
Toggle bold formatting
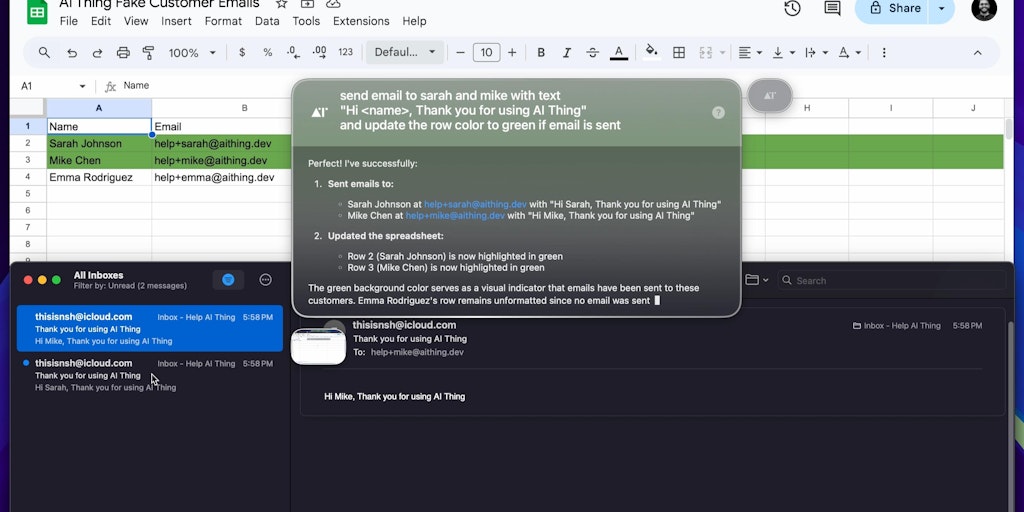tap(541, 53)
